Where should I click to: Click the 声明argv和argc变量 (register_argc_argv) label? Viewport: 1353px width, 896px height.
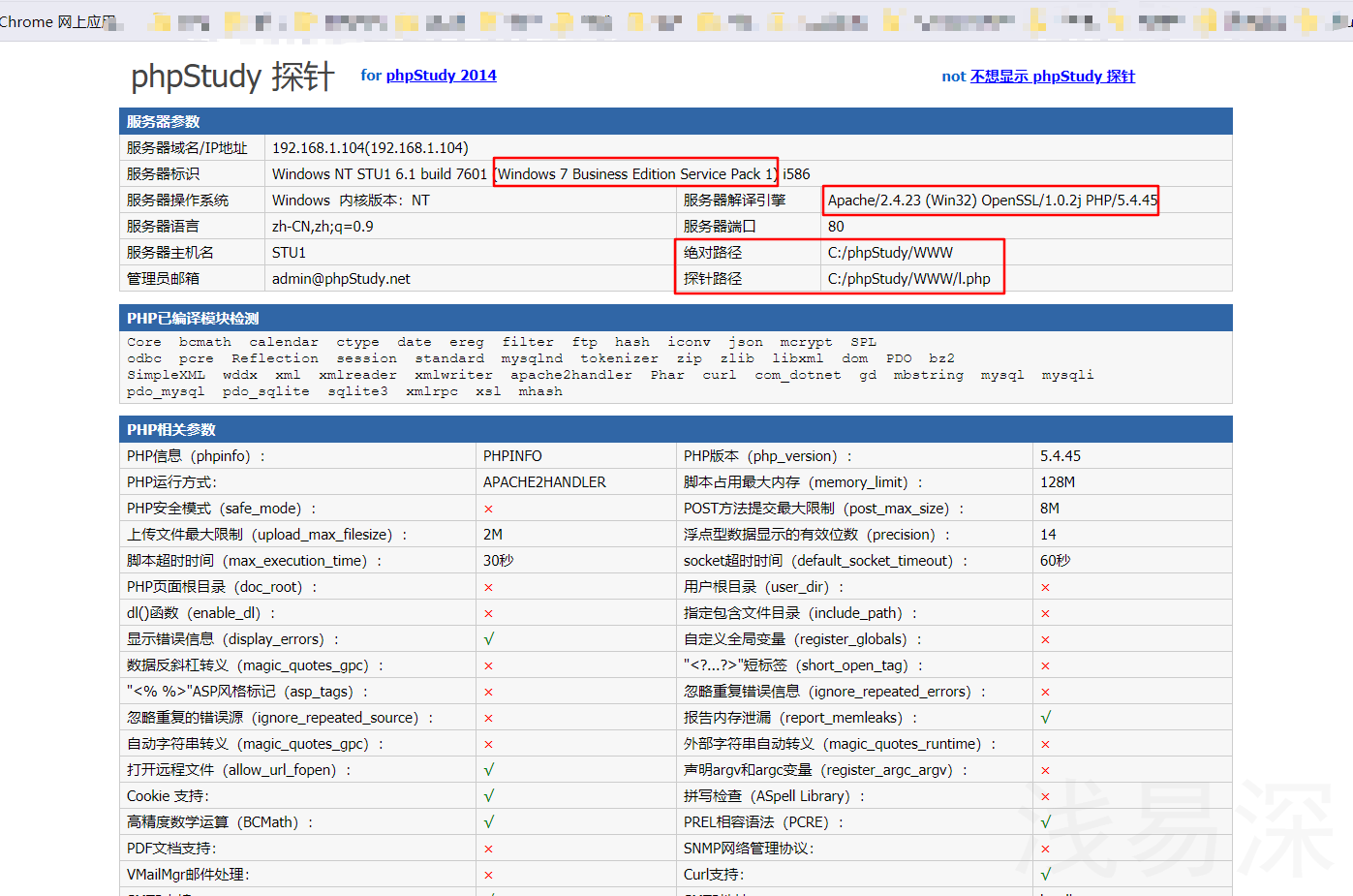point(826,770)
